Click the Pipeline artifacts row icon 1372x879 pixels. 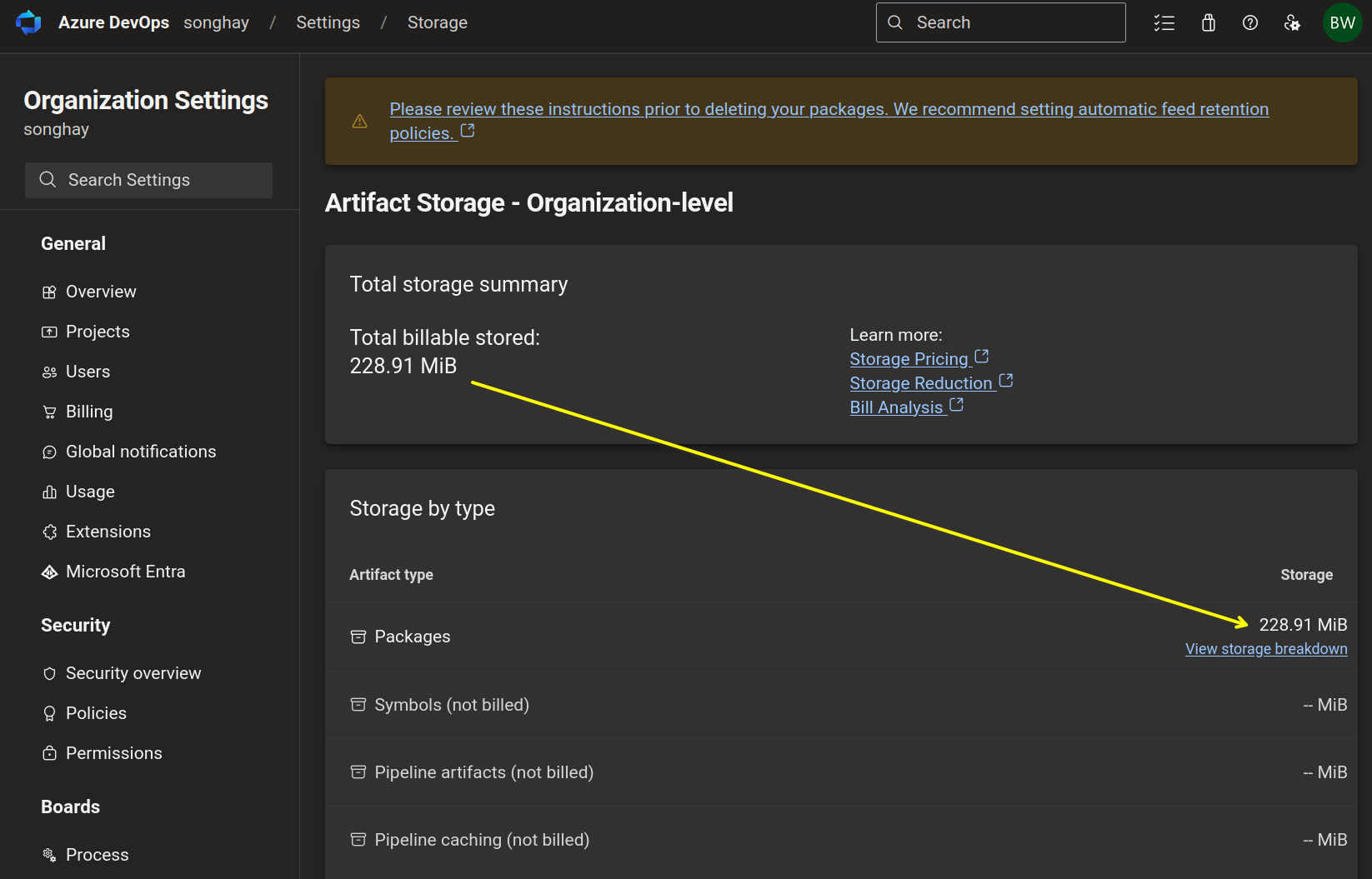358,772
